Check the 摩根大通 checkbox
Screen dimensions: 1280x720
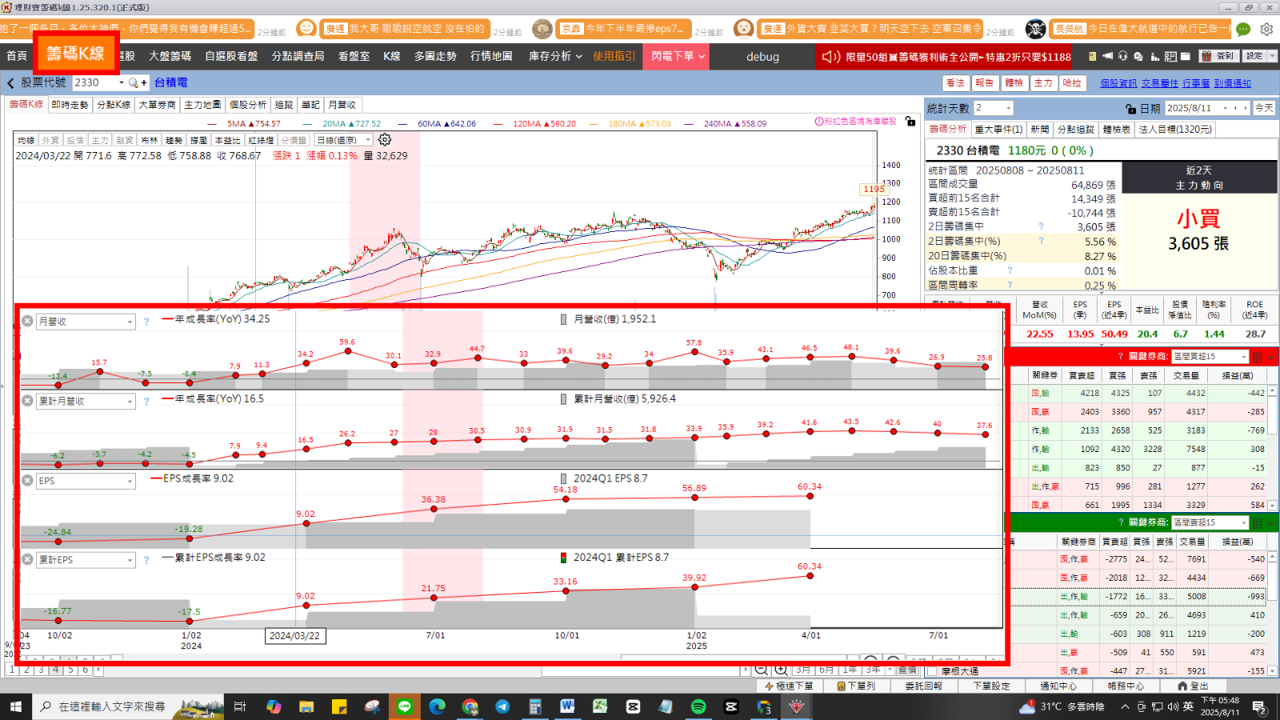933,671
